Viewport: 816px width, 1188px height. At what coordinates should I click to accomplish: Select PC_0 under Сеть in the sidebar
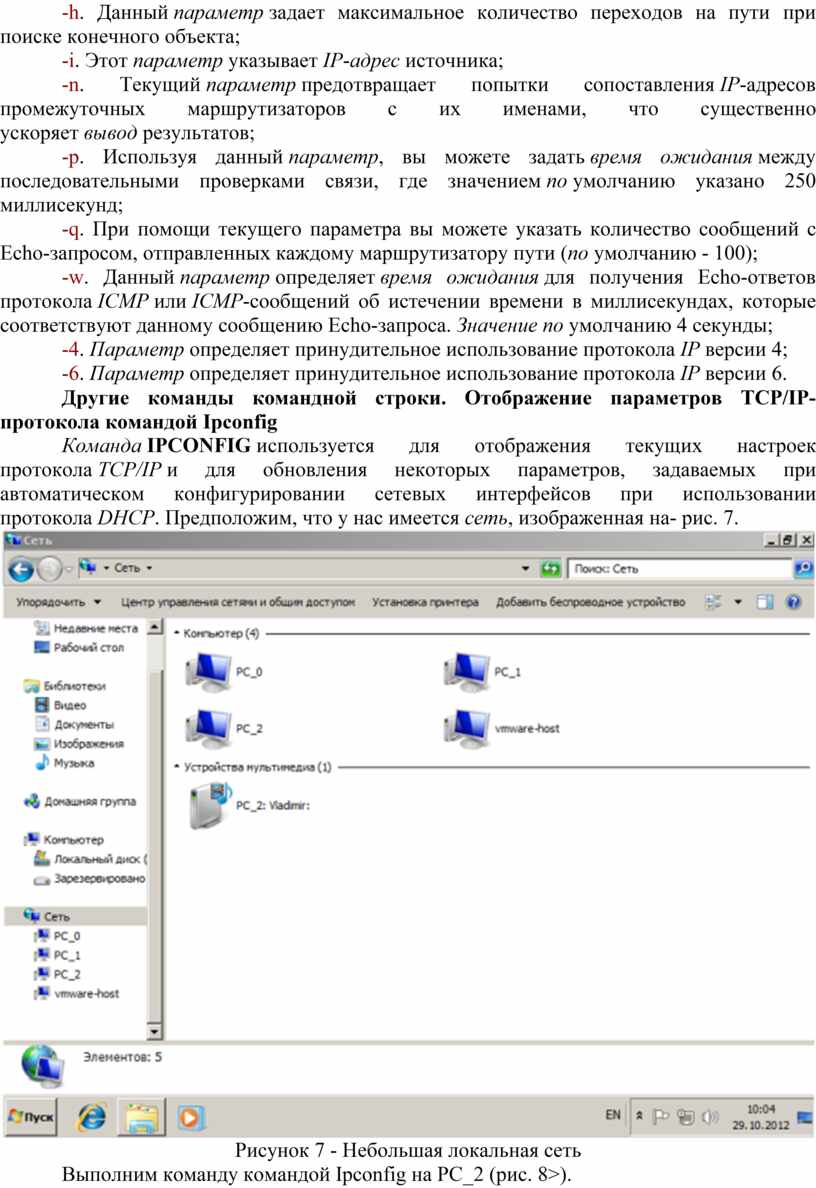click(x=58, y=936)
